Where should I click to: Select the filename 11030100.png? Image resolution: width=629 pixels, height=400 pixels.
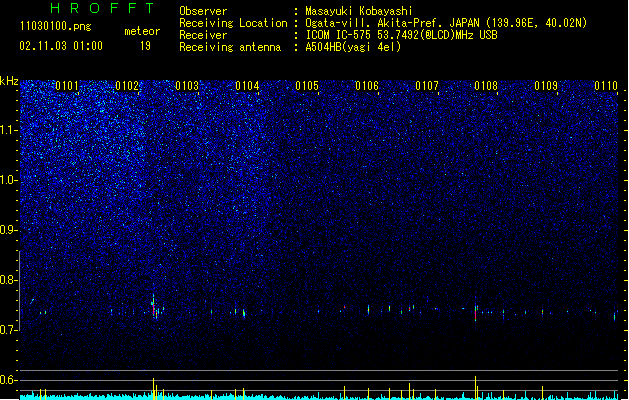[x=56, y=26]
